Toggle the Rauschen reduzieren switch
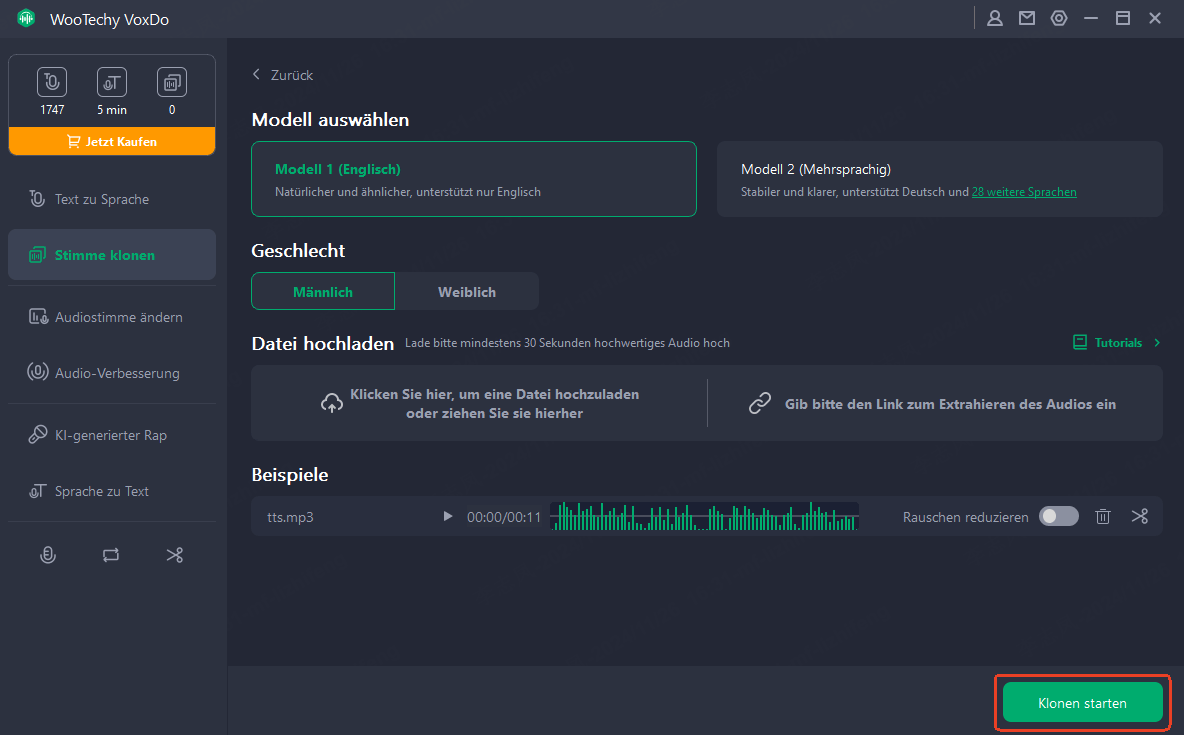Screen dimensions: 1184x735 click(x=1058, y=516)
